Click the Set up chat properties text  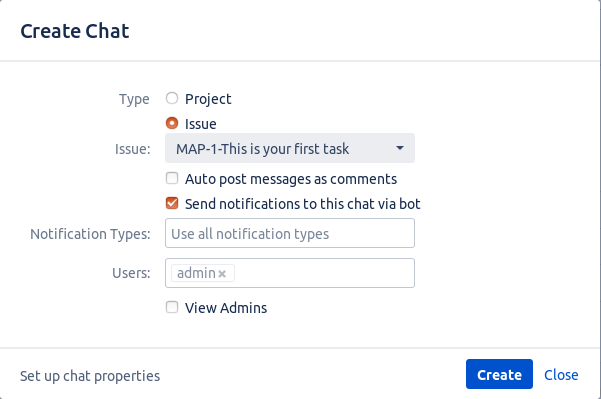[90, 376]
